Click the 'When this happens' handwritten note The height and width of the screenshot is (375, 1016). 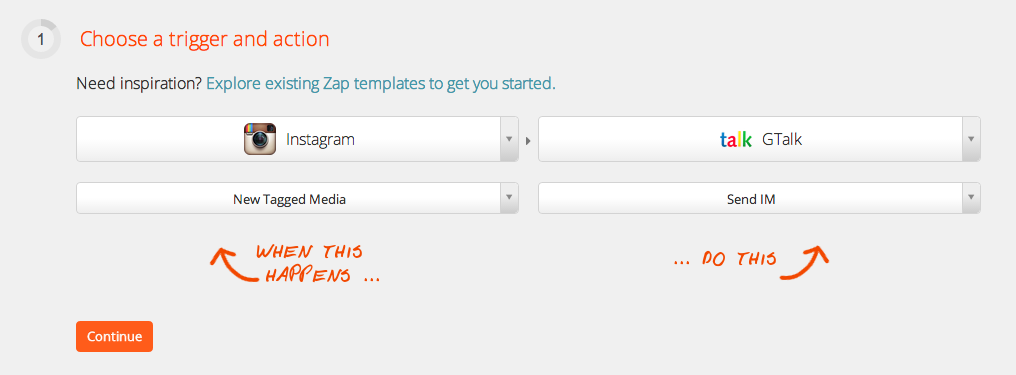coord(317,264)
